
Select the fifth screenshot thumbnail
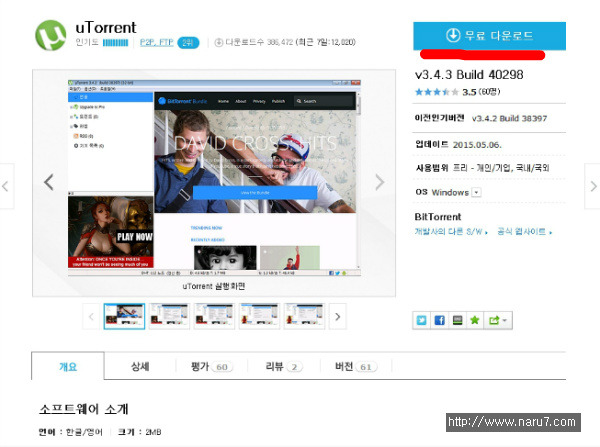pyautogui.click(x=304, y=316)
